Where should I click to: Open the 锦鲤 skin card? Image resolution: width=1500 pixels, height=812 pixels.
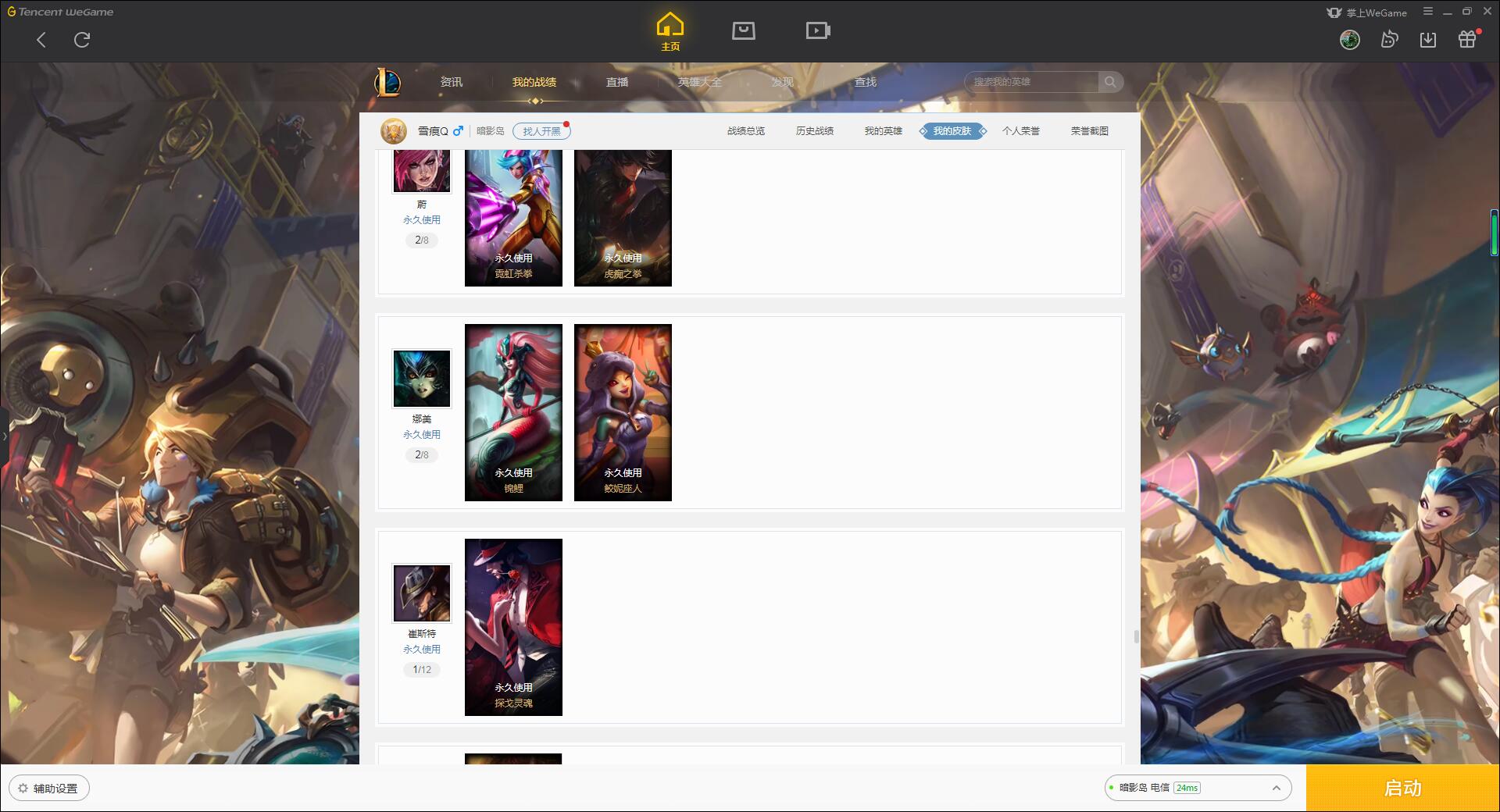point(513,412)
